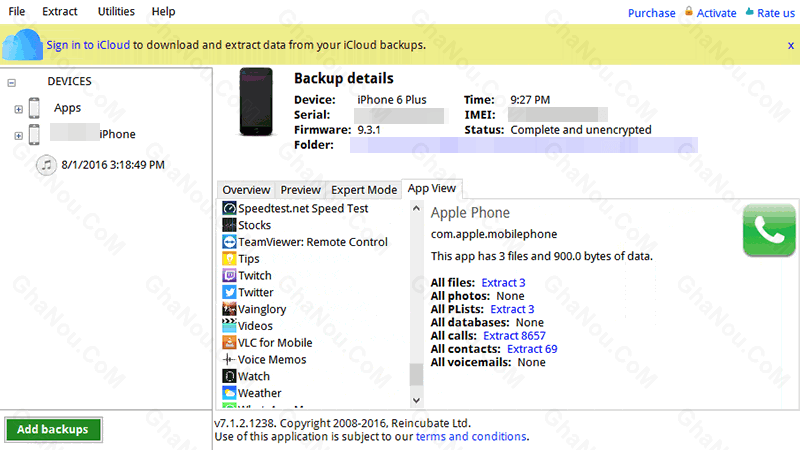
Task: Click Extract 8657 for All calls
Action: [x=514, y=336]
